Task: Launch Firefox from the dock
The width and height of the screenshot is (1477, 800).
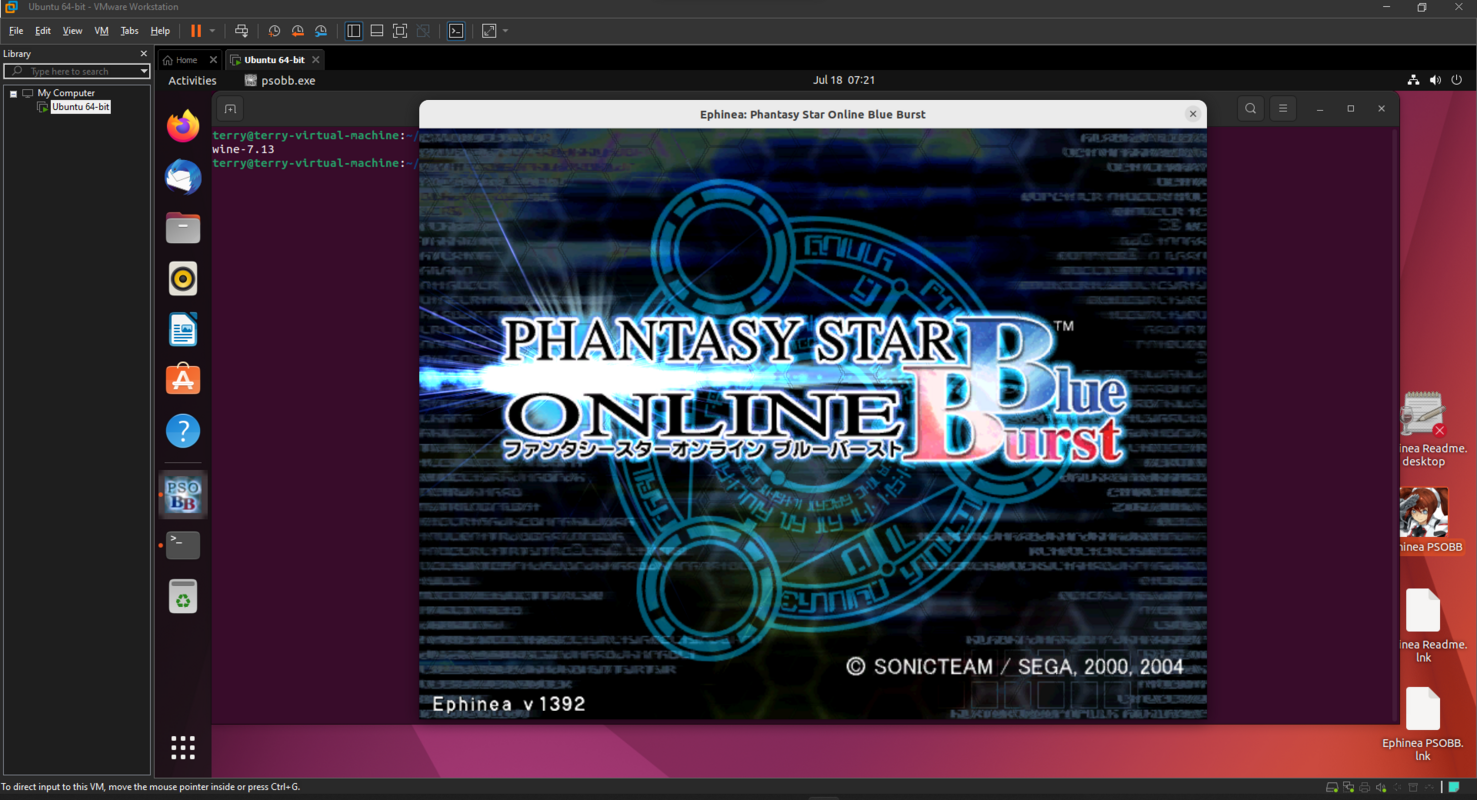Action: click(183, 126)
